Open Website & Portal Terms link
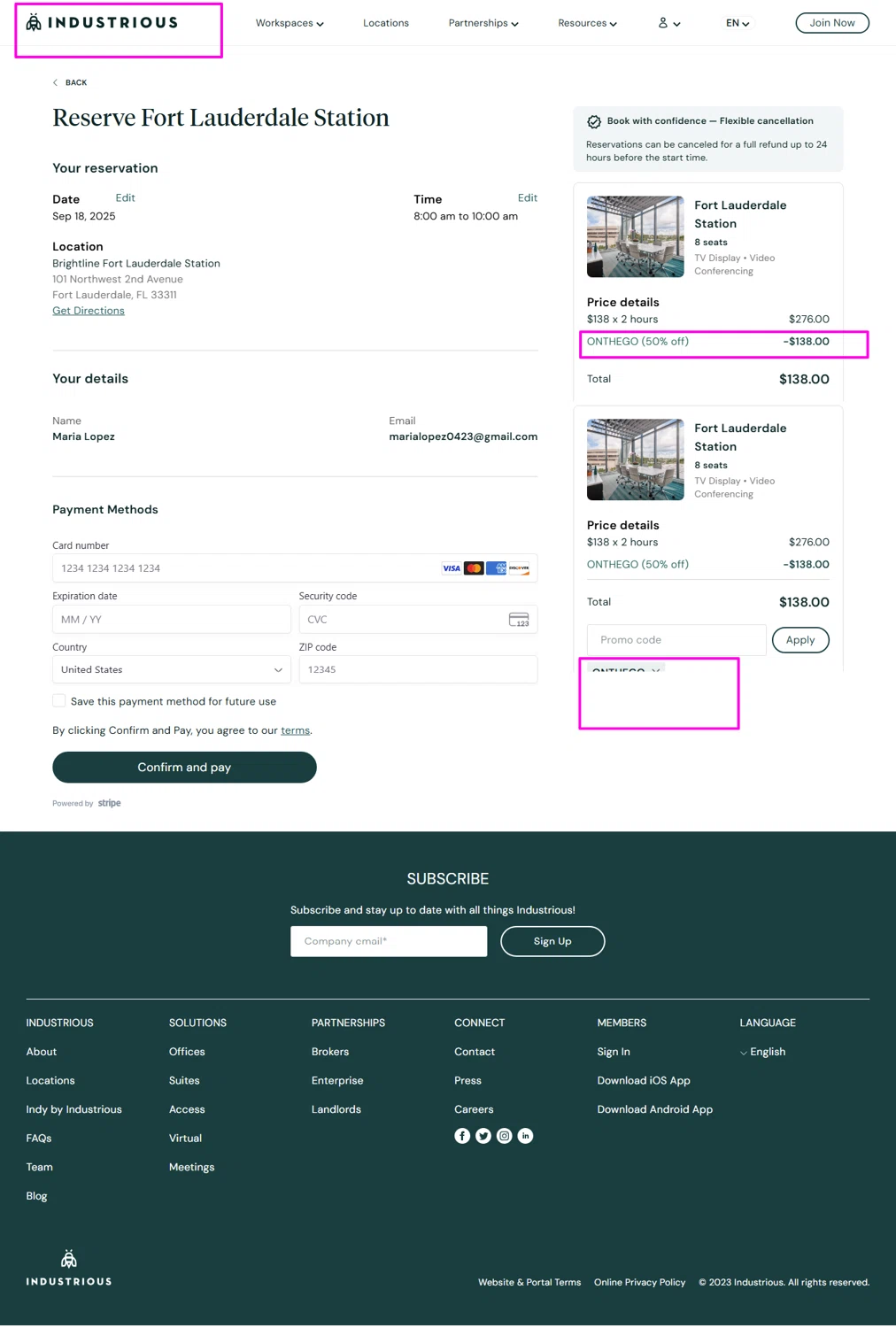The image size is (896, 1328). coord(529,1283)
